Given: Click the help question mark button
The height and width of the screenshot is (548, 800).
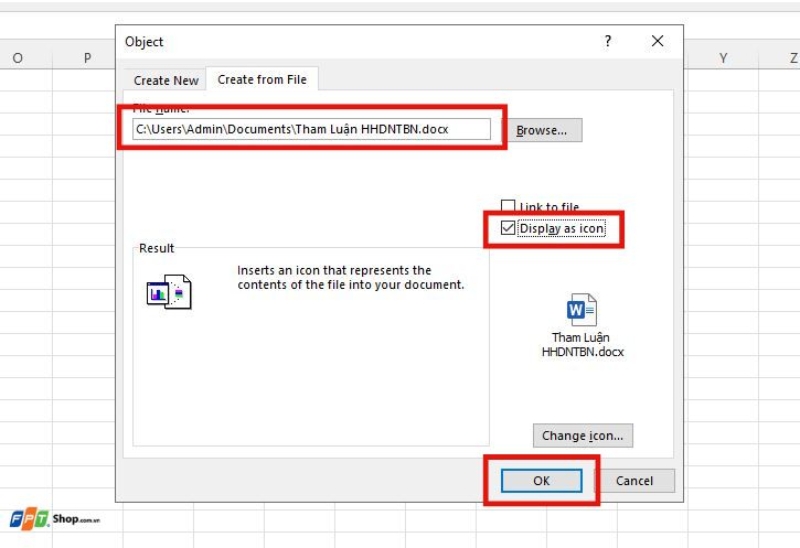Looking at the screenshot, I should tap(608, 41).
